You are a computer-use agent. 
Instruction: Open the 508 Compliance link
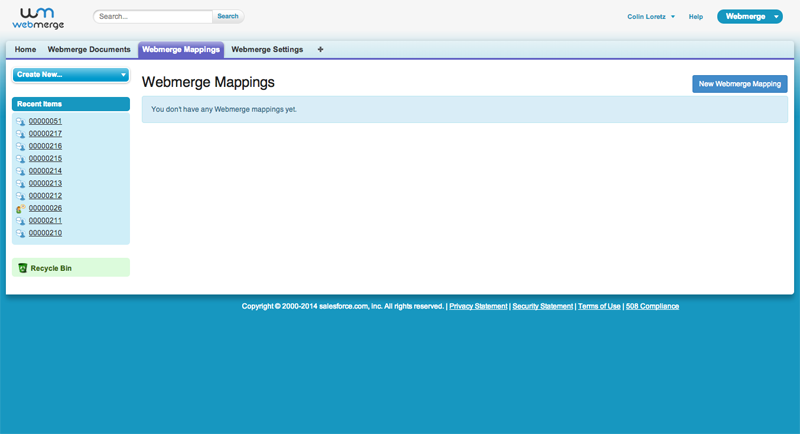pyautogui.click(x=652, y=307)
